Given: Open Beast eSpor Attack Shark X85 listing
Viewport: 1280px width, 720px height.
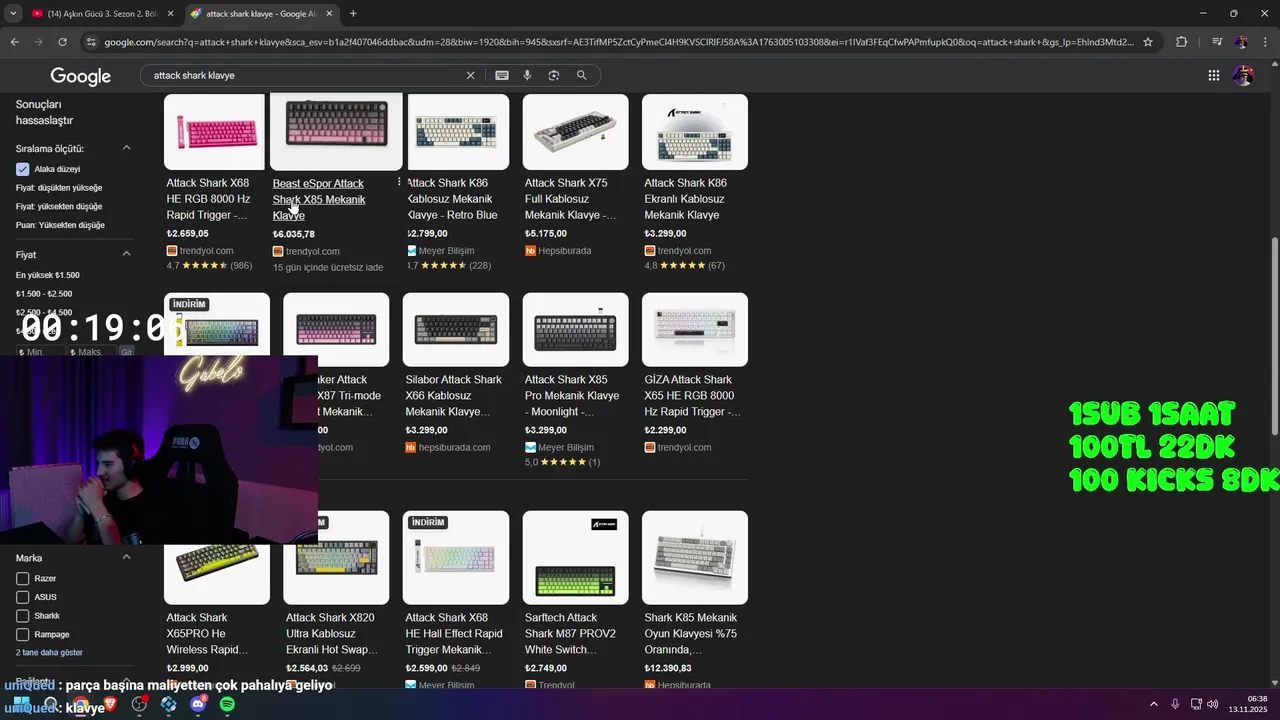Looking at the screenshot, I should (319, 199).
